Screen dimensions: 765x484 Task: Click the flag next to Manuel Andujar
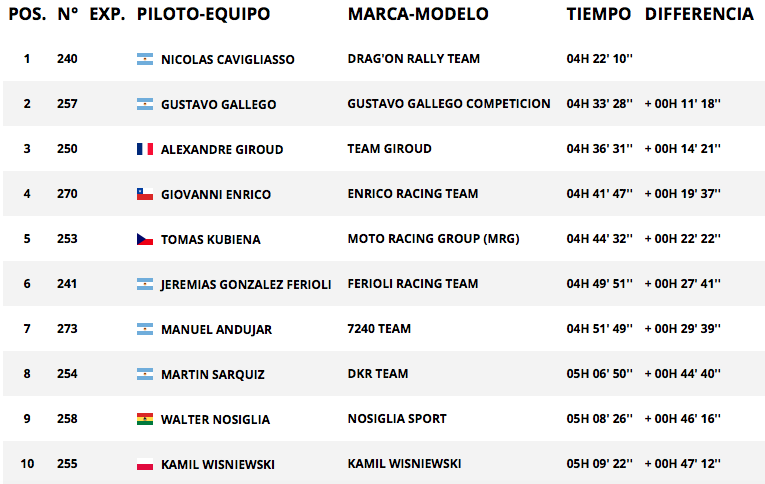pyautogui.click(x=145, y=329)
